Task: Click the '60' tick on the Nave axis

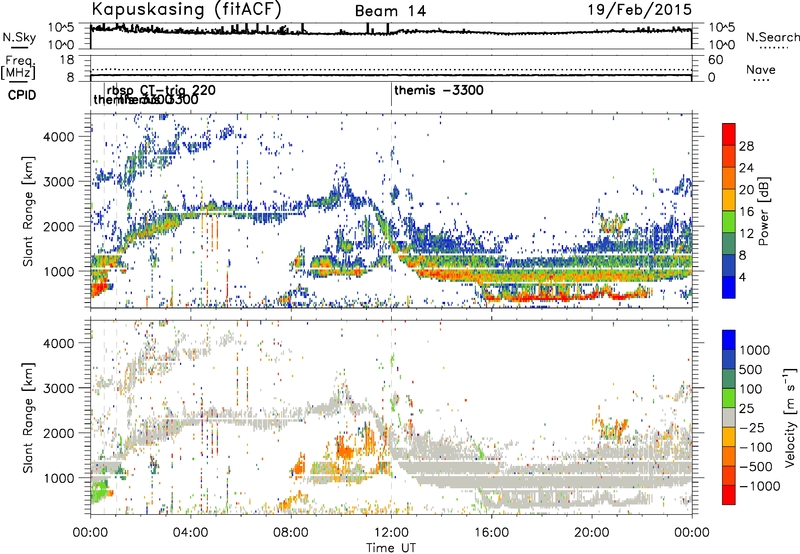Action: (x=715, y=60)
